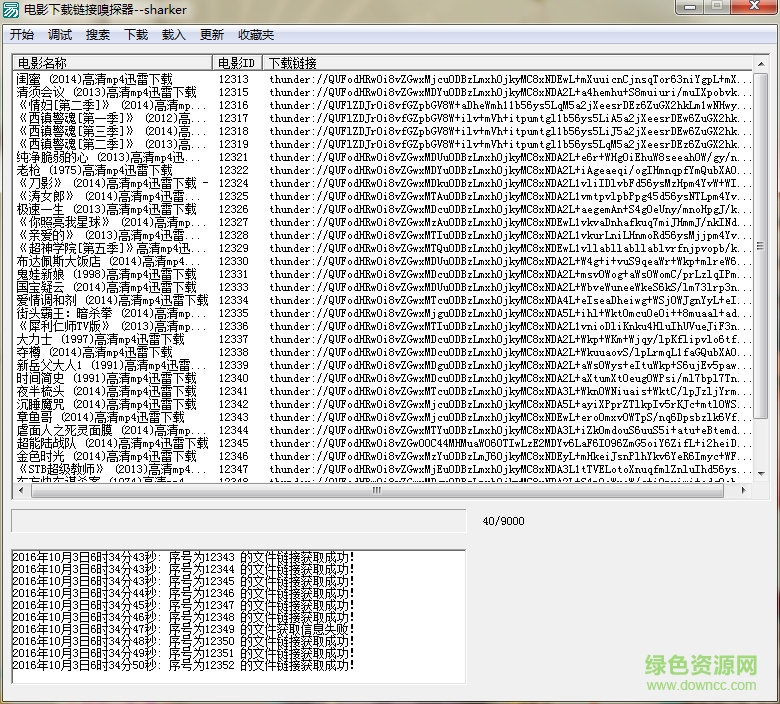Select the row with movie ID 12319
The height and width of the screenshot is (704, 780).
click(383, 144)
